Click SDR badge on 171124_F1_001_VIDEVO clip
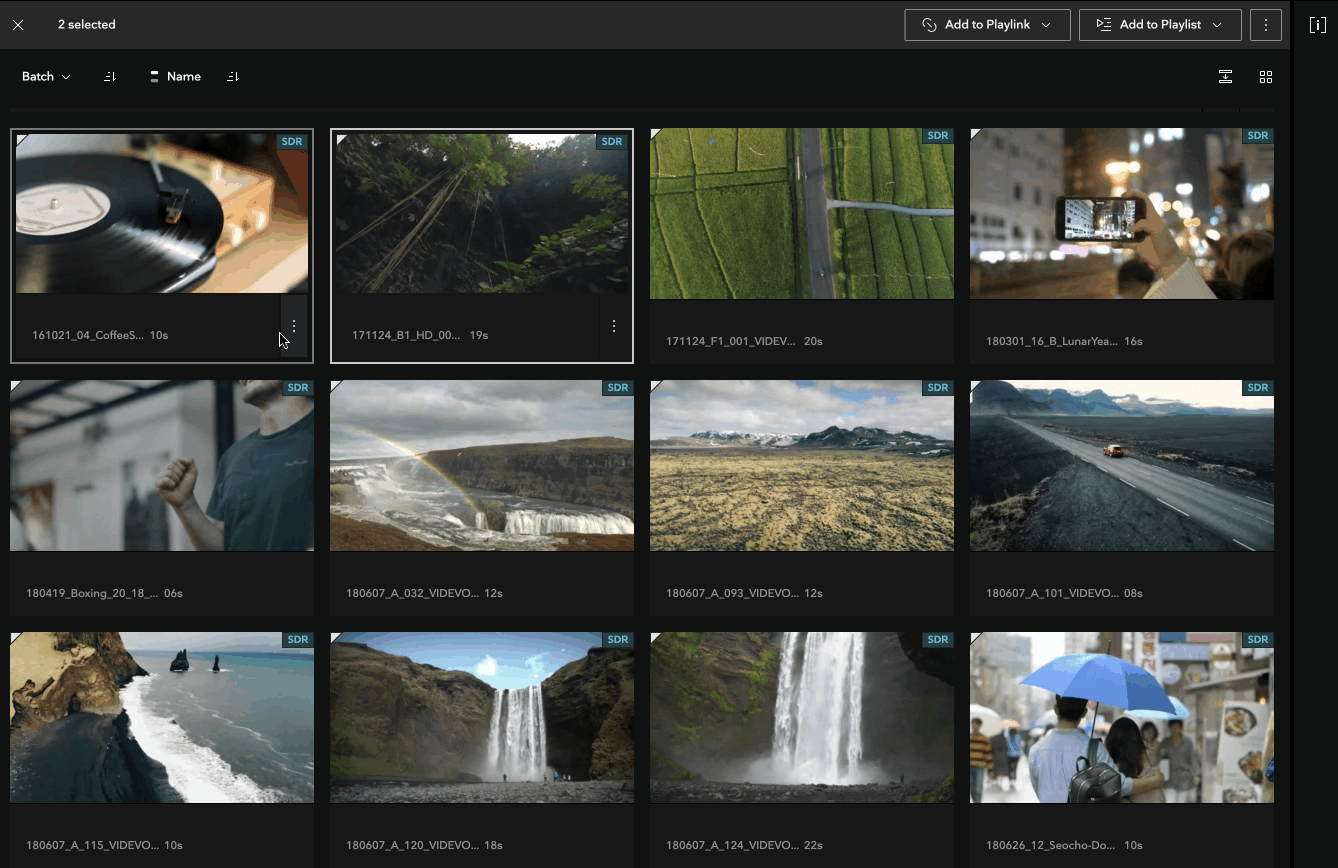 (x=938, y=136)
